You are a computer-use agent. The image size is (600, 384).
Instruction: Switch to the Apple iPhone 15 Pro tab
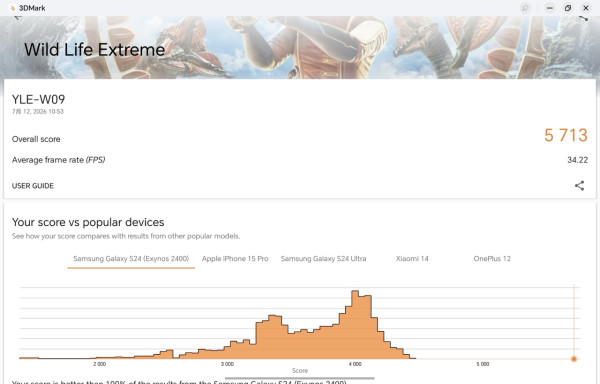coord(235,259)
